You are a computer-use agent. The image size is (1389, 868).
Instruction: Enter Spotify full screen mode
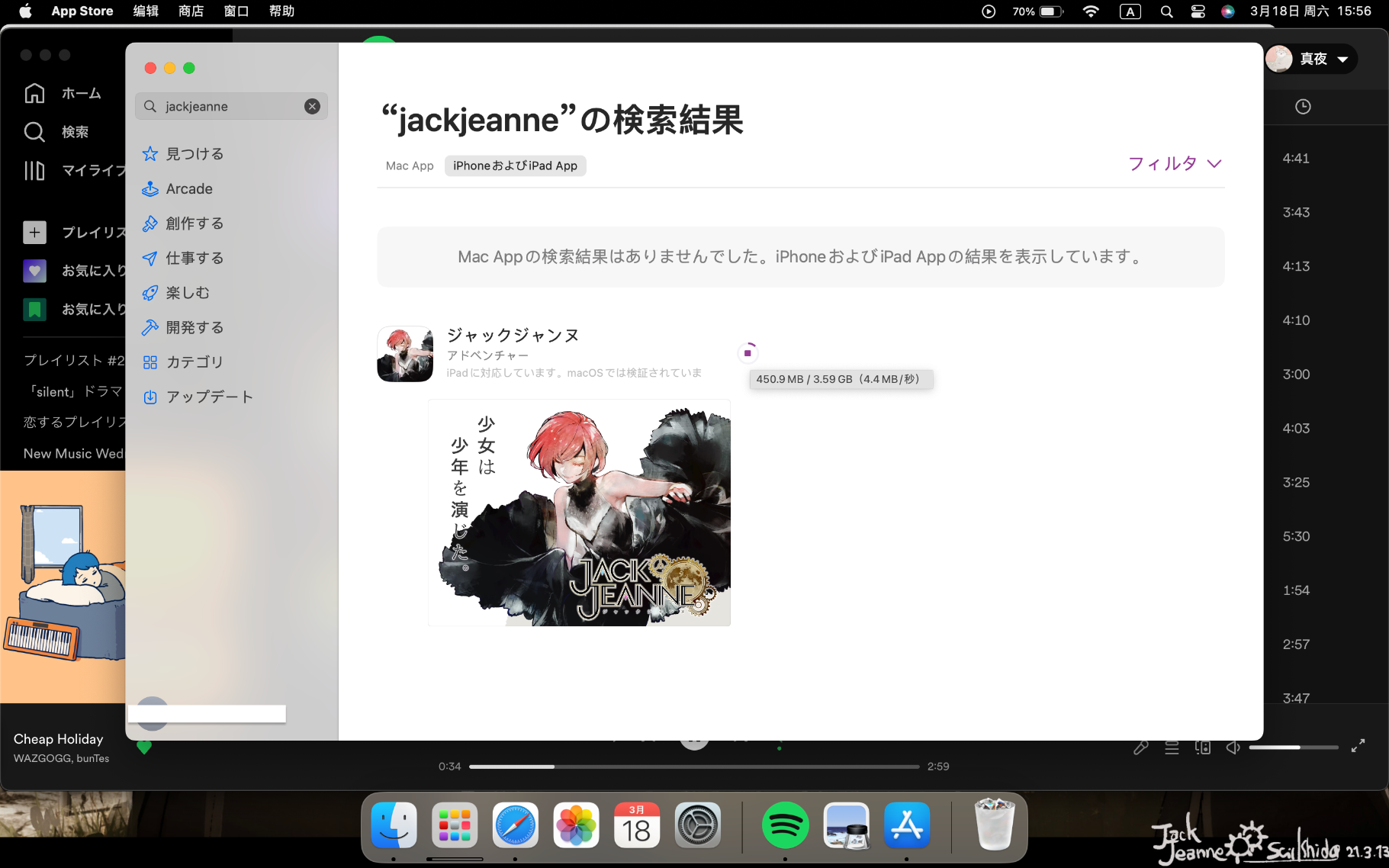[1358, 746]
